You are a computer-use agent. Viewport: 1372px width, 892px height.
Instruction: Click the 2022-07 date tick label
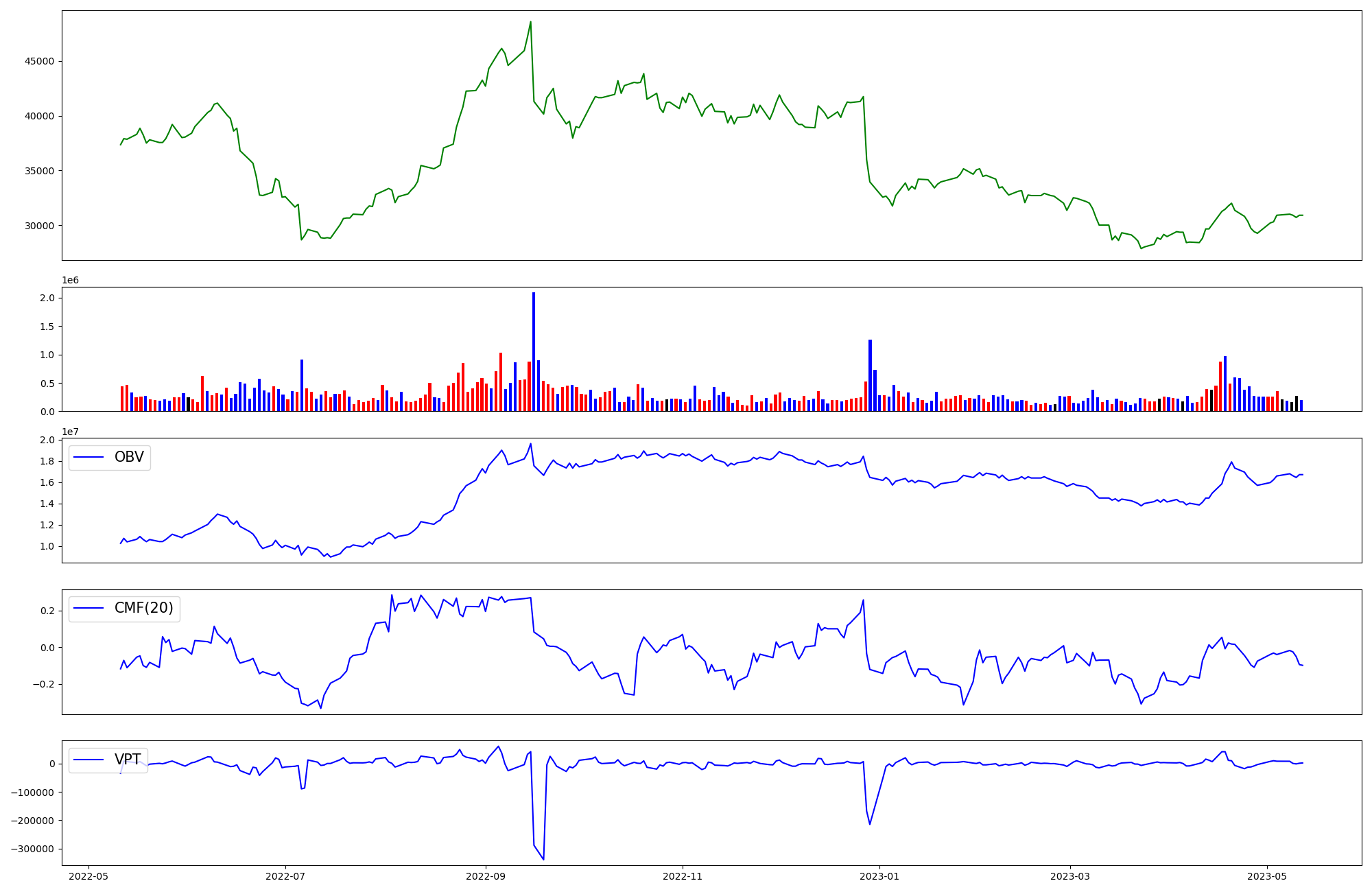(285, 876)
